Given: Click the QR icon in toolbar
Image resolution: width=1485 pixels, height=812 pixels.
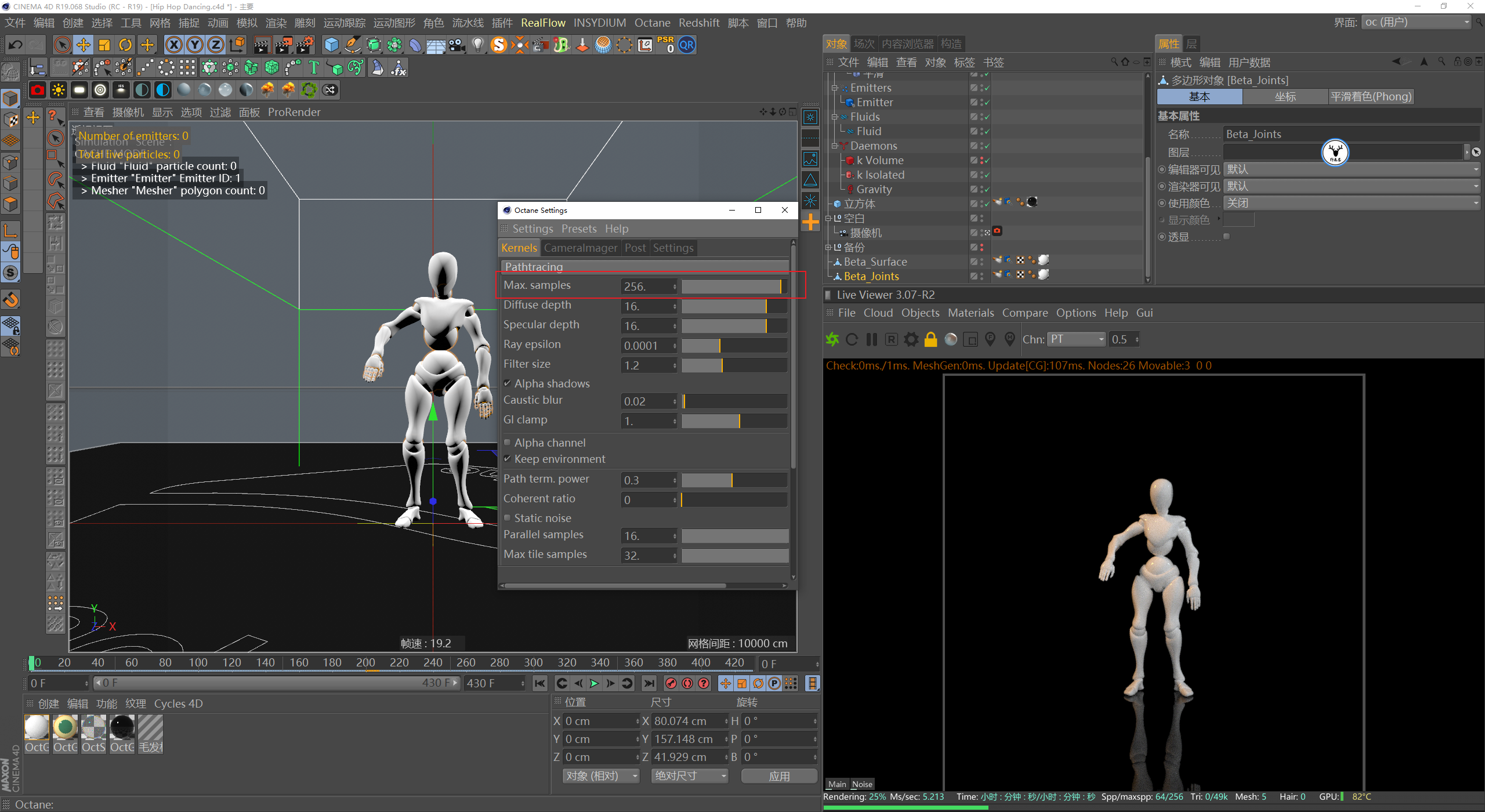Looking at the screenshot, I should pyautogui.click(x=687, y=45).
